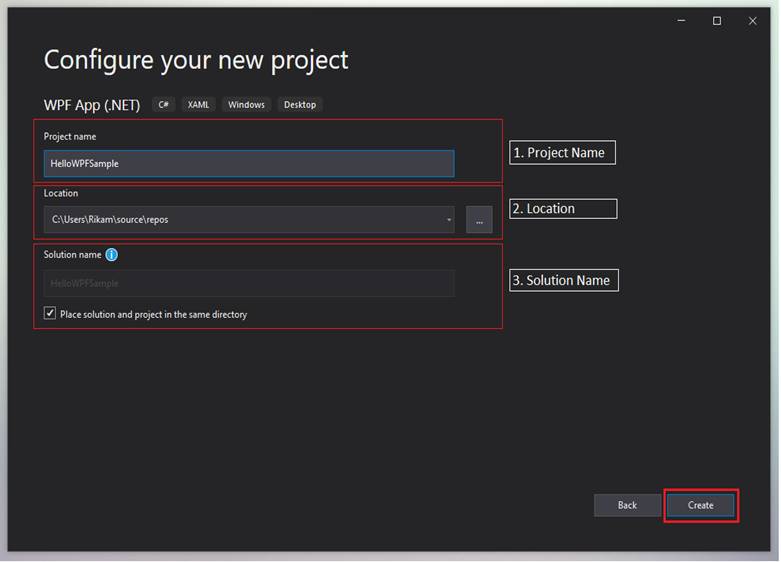
Task: Click the '2. Location' annotation label
Action: coord(562,209)
